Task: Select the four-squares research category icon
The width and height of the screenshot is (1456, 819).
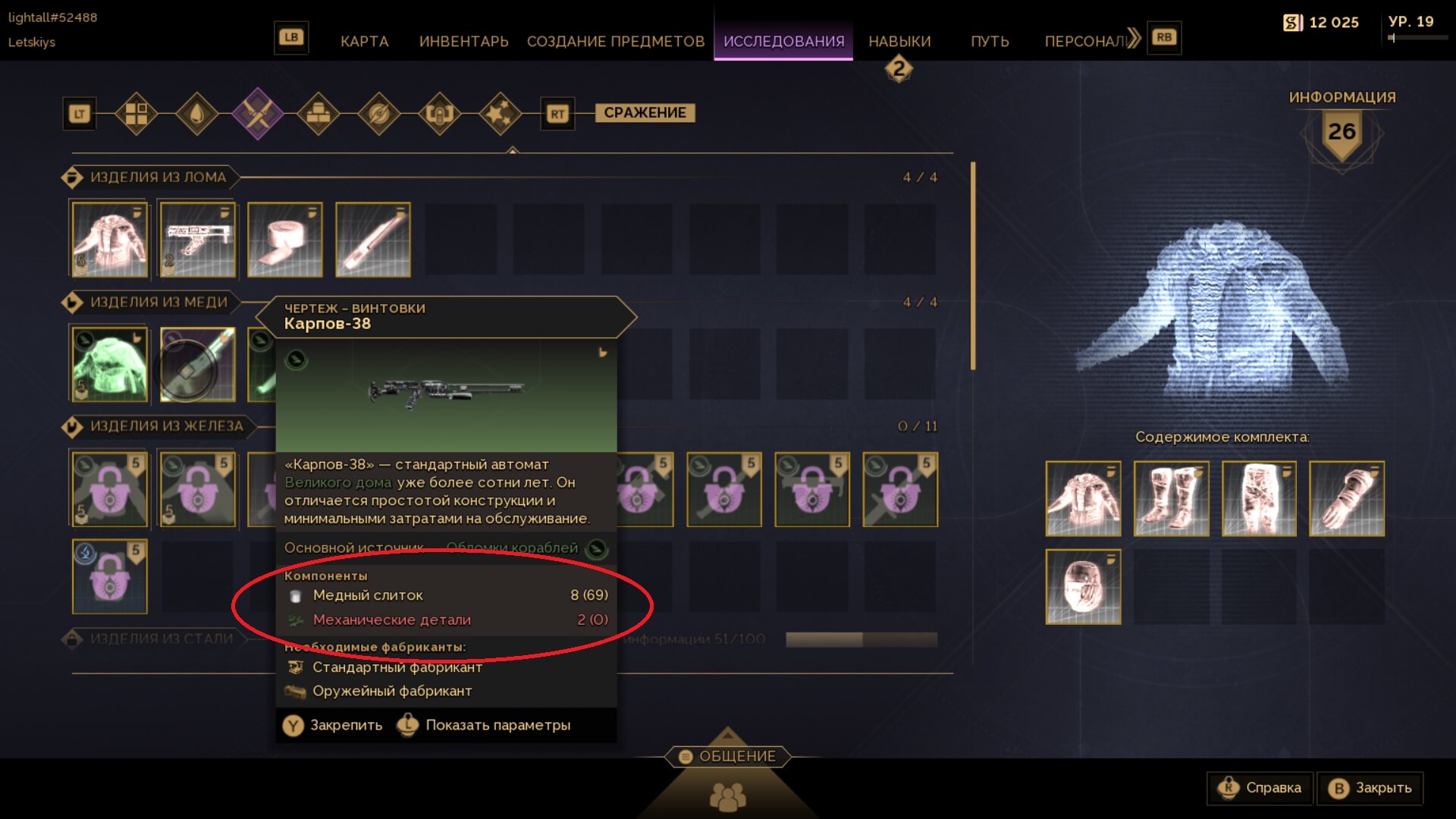Action: pos(136,114)
